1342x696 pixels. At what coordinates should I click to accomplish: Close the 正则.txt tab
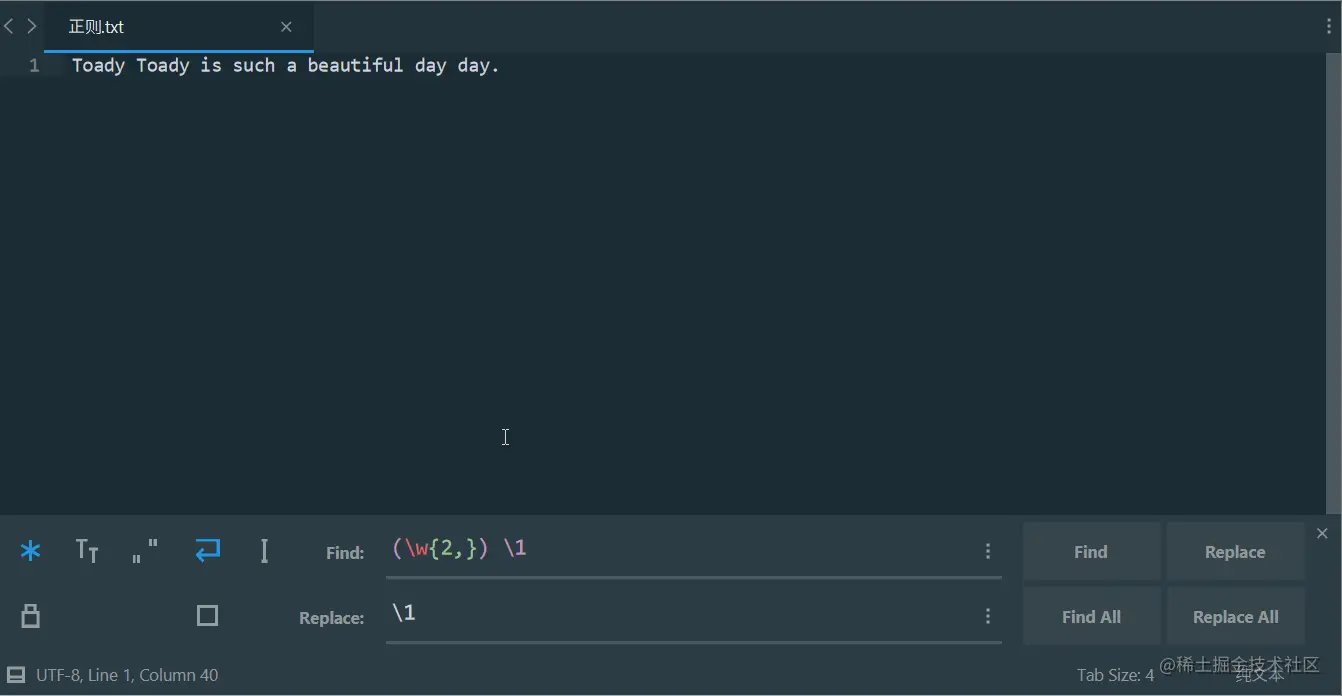pos(286,27)
